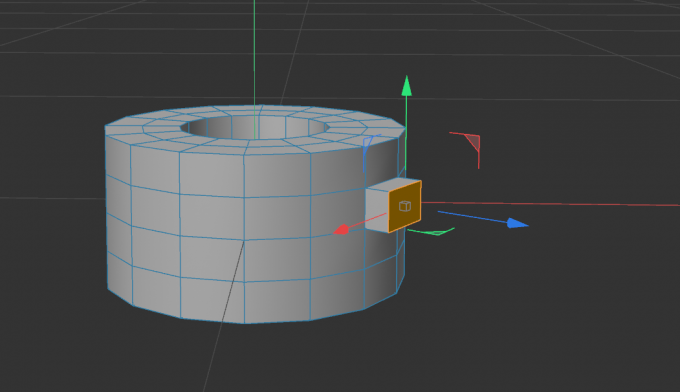Click the small cube icon on orange face
The height and width of the screenshot is (392, 680).
(405, 206)
